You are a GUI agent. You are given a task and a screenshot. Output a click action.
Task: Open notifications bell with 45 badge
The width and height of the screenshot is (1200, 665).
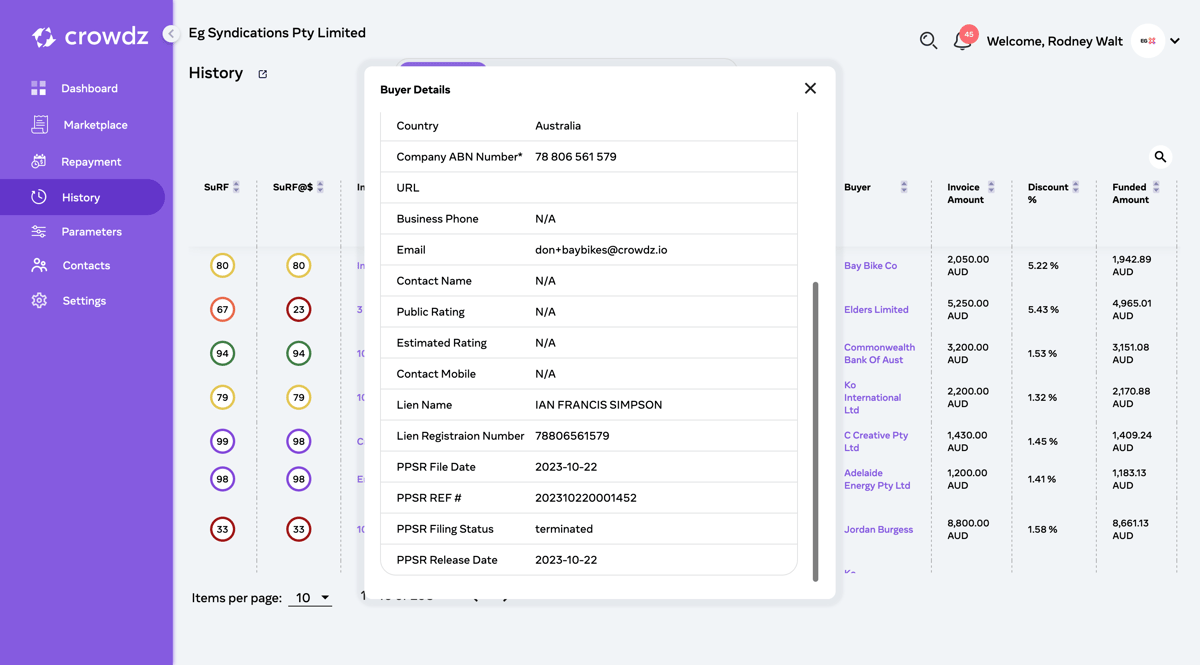tap(963, 40)
